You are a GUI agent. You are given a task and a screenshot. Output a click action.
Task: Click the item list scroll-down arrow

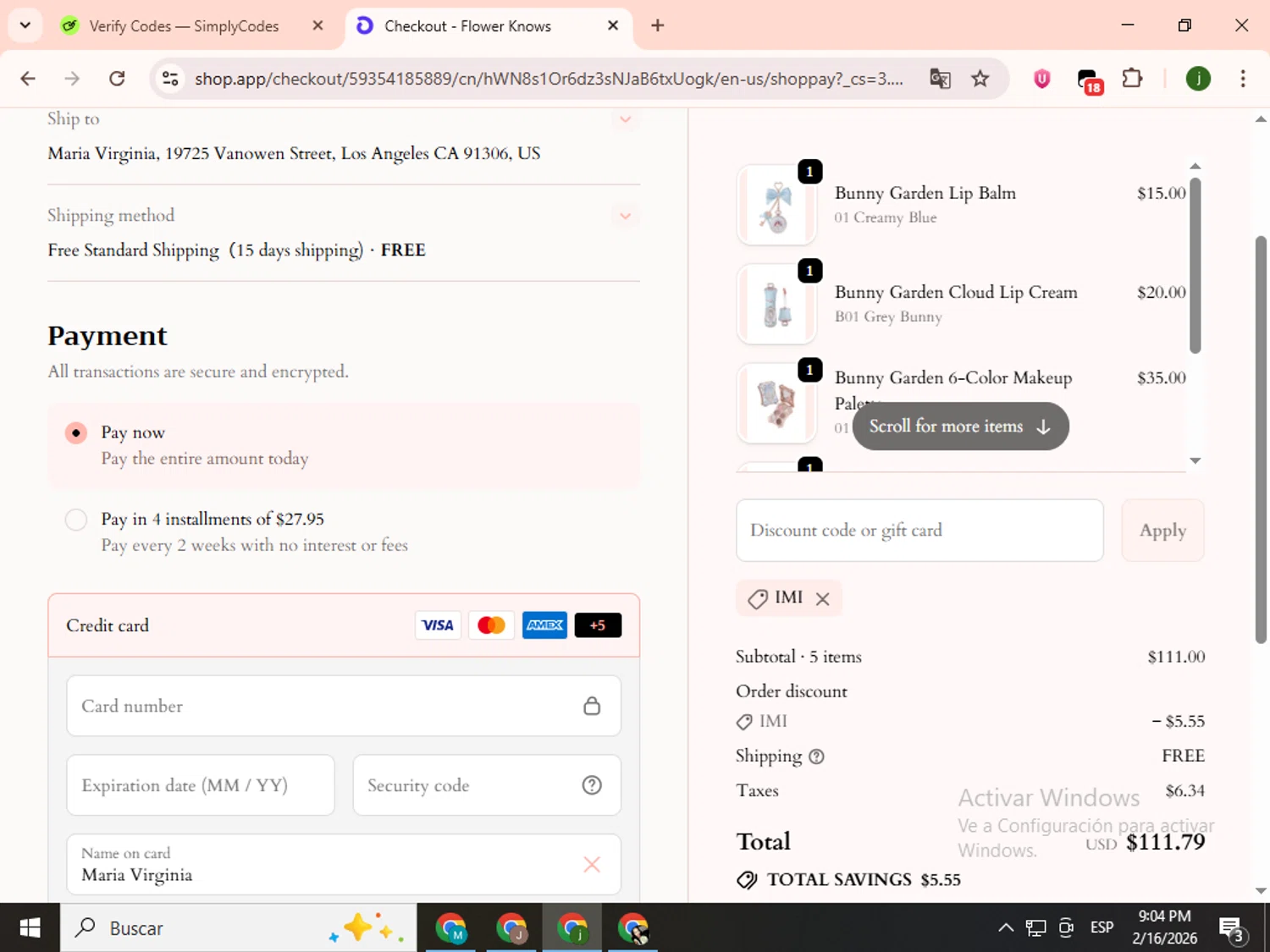pos(1195,460)
